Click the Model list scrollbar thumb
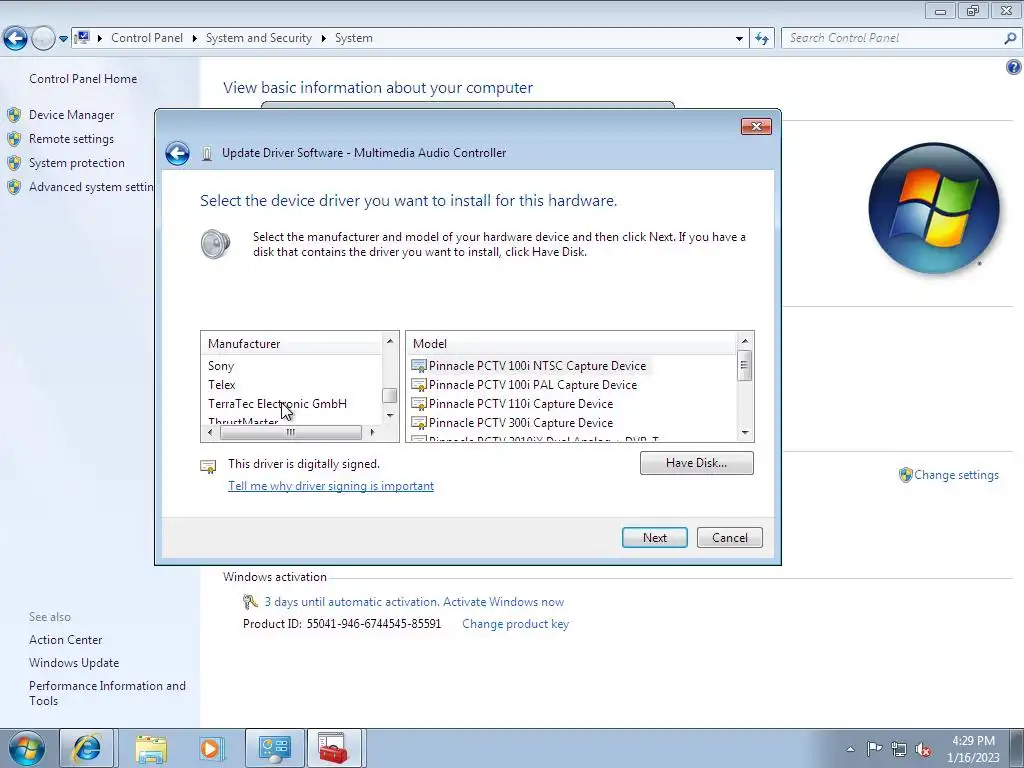The width and height of the screenshot is (1024, 768). click(x=744, y=366)
